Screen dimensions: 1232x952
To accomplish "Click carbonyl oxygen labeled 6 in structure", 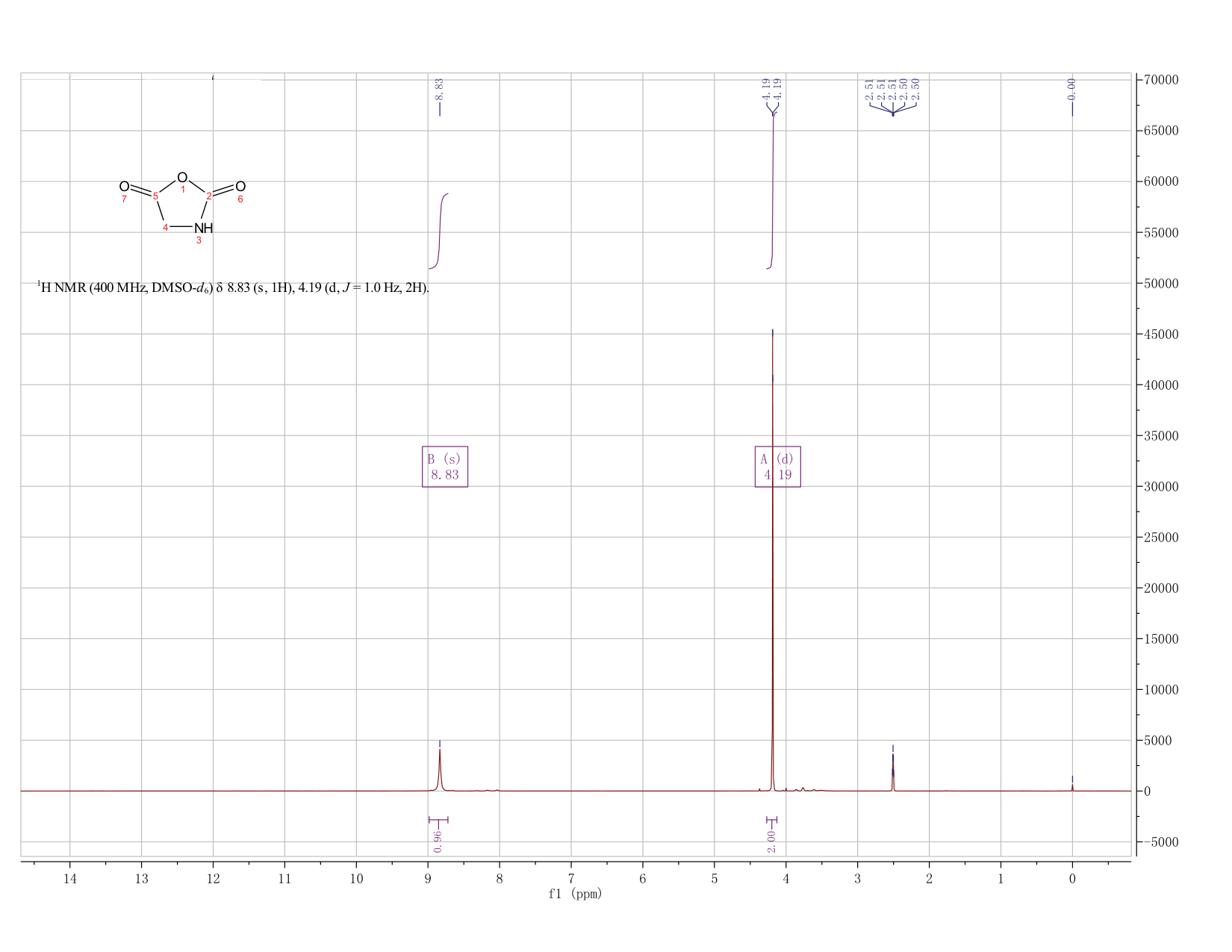I will click(240, 186).
